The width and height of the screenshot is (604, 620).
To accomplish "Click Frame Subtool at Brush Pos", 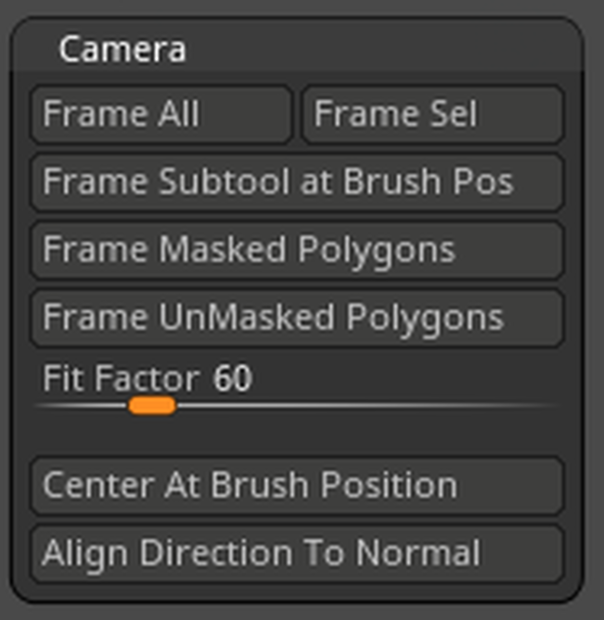I will point(297,182).
